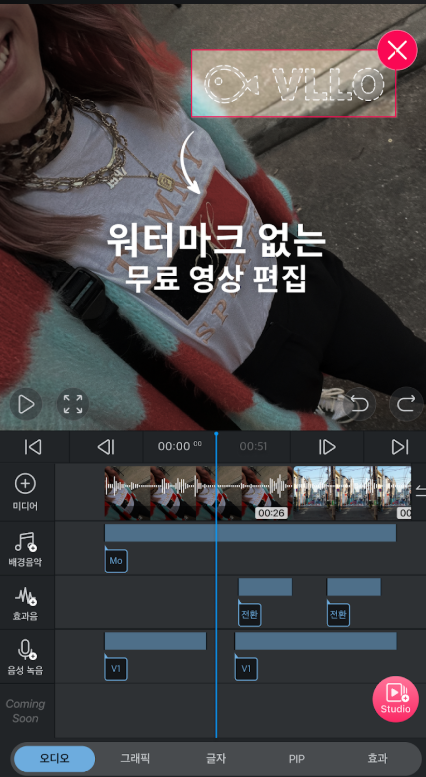Switch to the 글자 tab
The width and height of the screenshot is (426, 777).
pyautogui.click(x=216, y=758)
